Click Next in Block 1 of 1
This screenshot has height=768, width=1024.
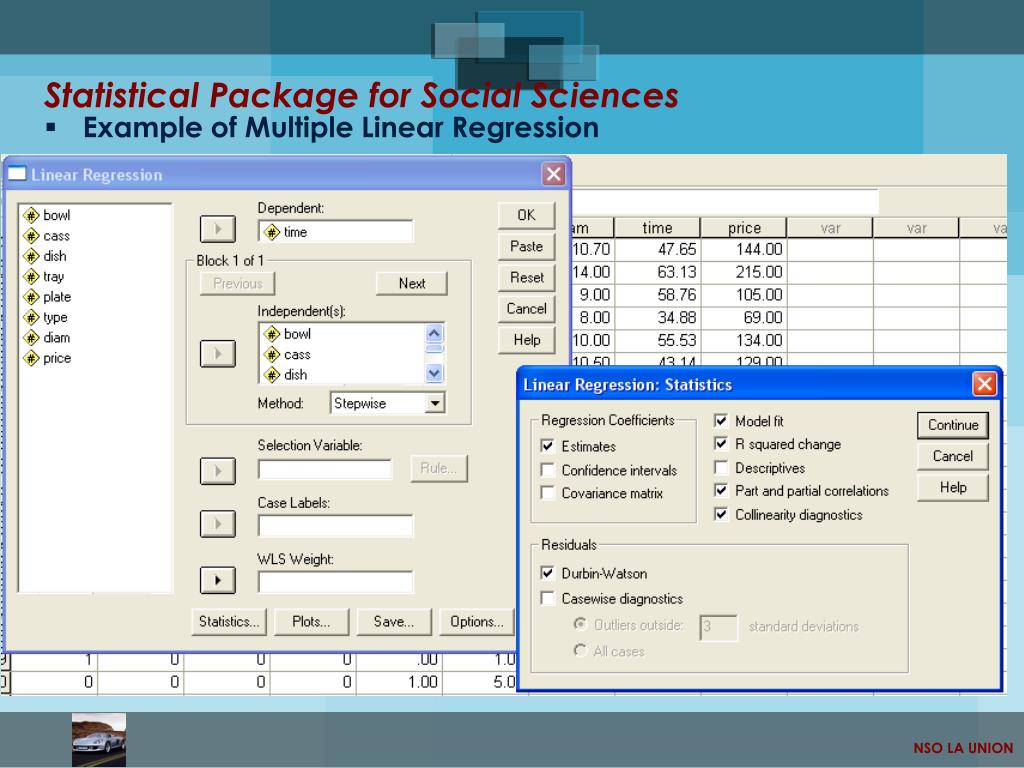411,283
